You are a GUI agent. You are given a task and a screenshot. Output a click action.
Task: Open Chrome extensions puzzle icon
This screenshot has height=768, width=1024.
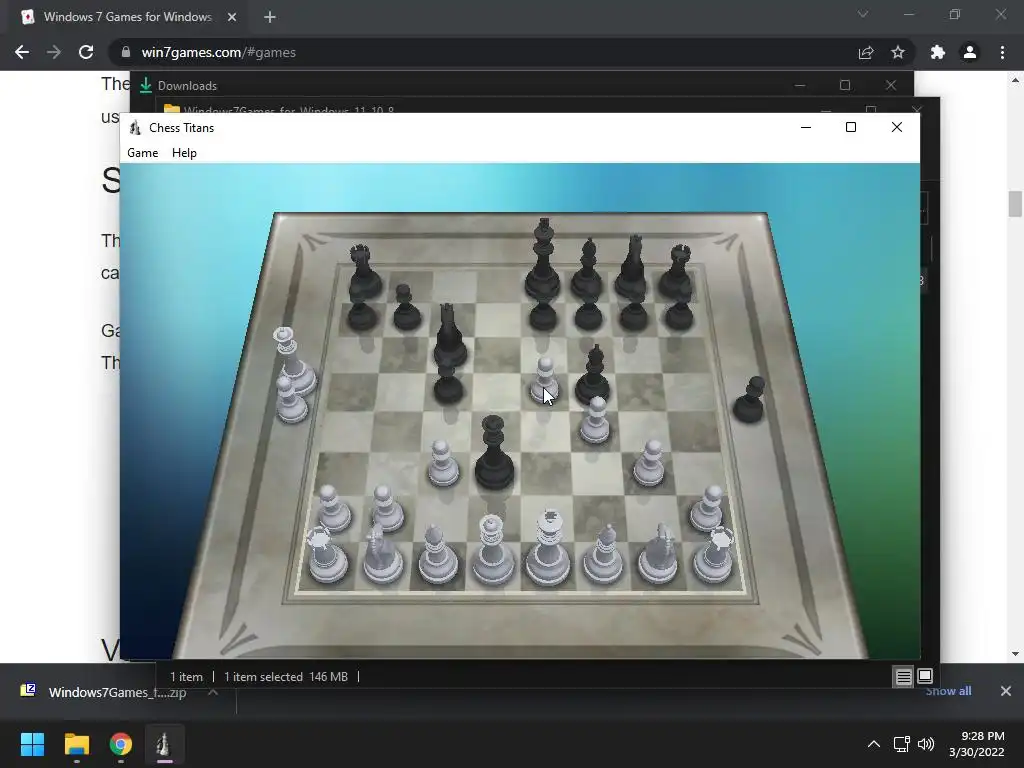coord(938,52)
